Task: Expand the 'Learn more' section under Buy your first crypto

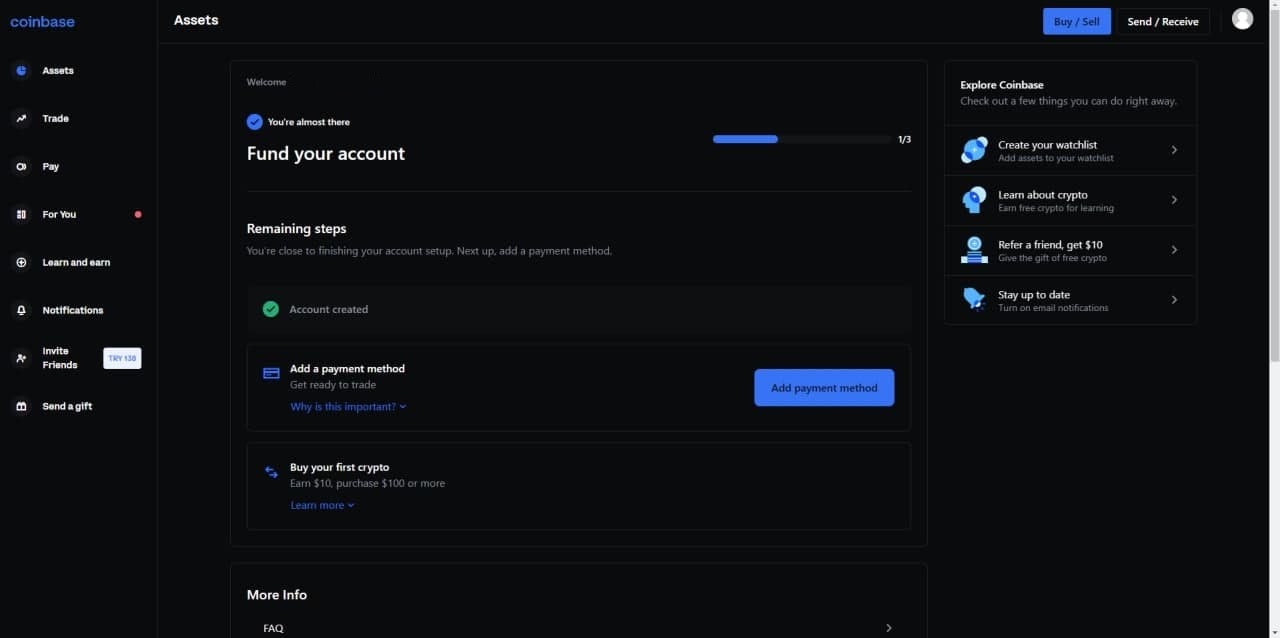Action: [x=322, y=505]
